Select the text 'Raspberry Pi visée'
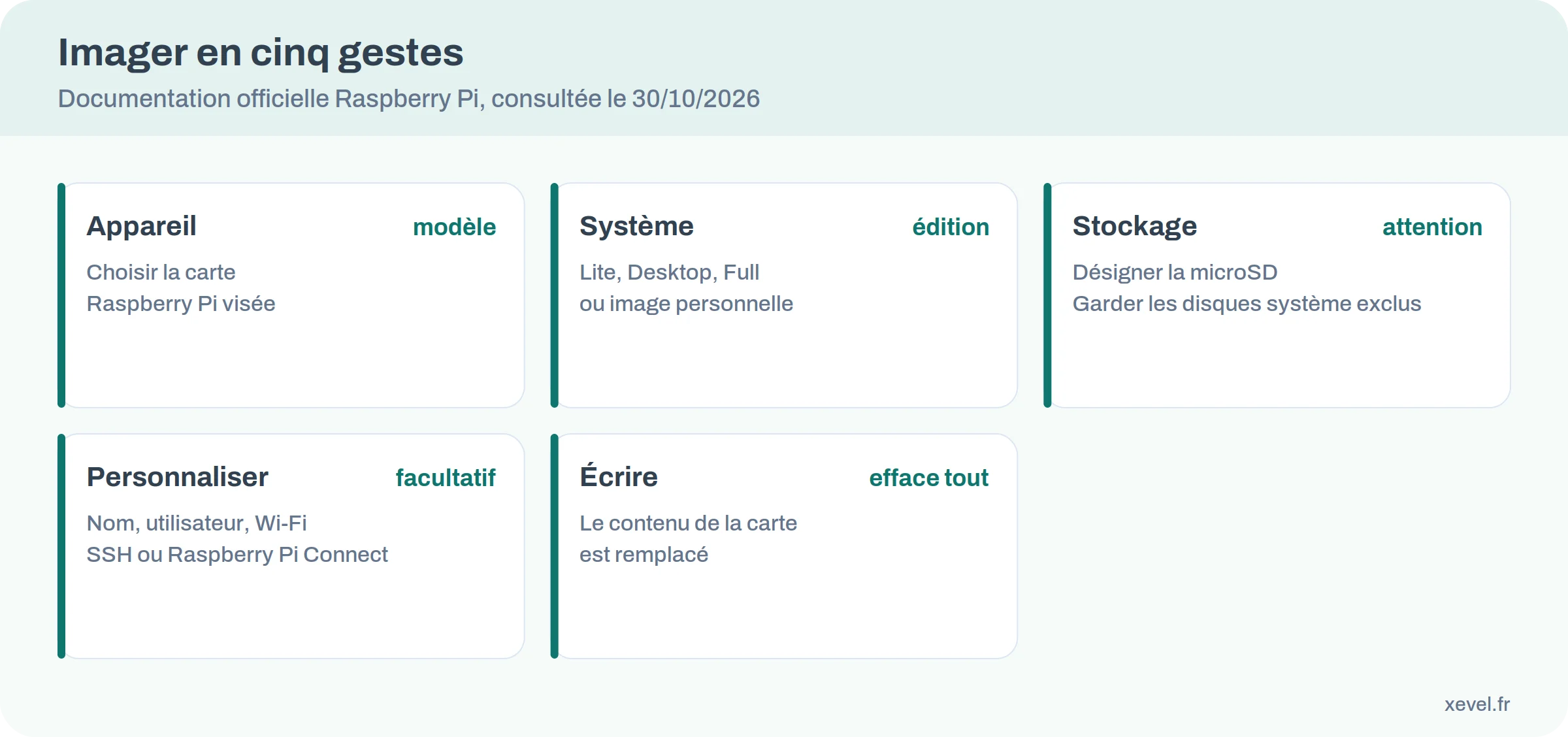 point(181,303)
